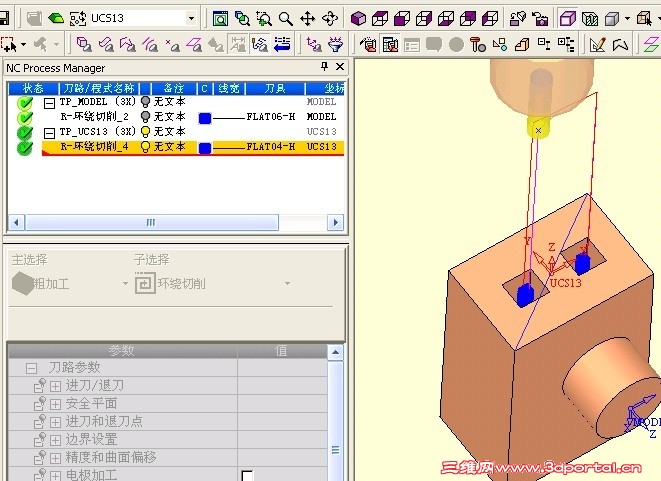The width and height of the screenshot is (661, 481).
Task: Open the 主选择 粗加工 dropdown
Action: 125,283
